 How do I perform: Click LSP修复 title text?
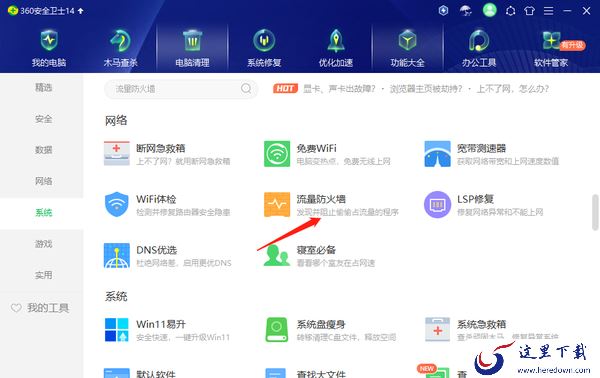[475, 199]
